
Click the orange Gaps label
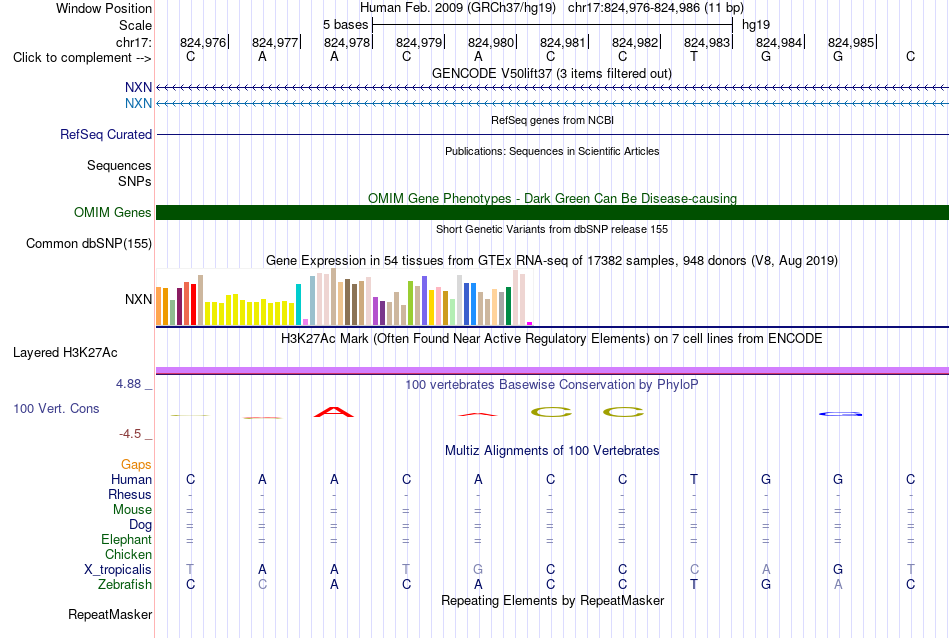pyautogui.click(x=136, y=464)
